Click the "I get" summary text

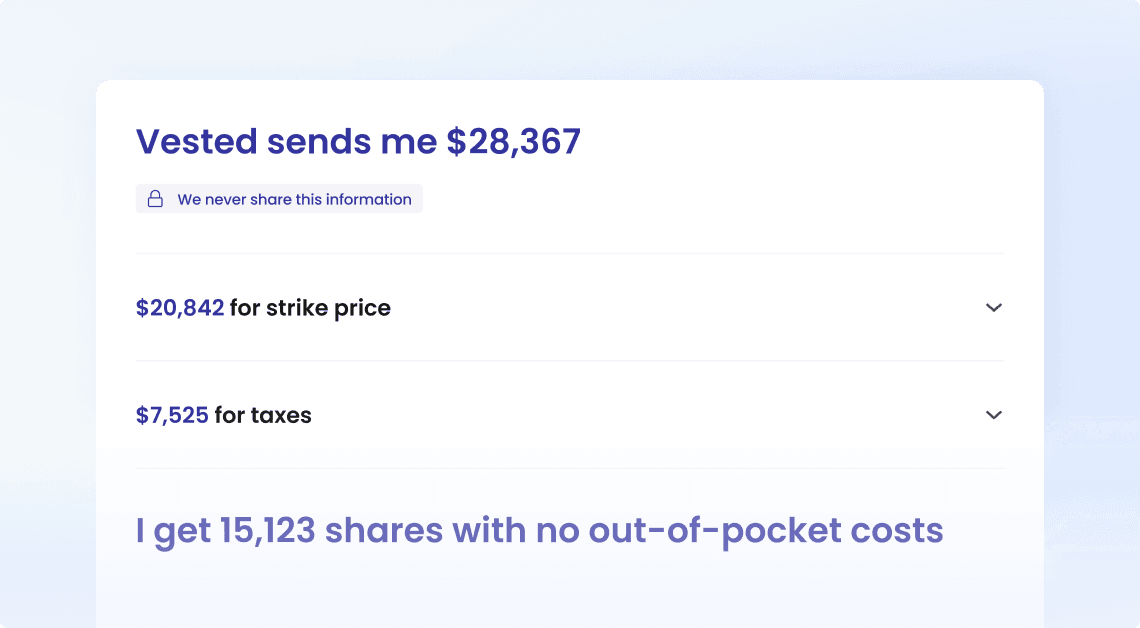pyautogui.click(x=172, y=531)
